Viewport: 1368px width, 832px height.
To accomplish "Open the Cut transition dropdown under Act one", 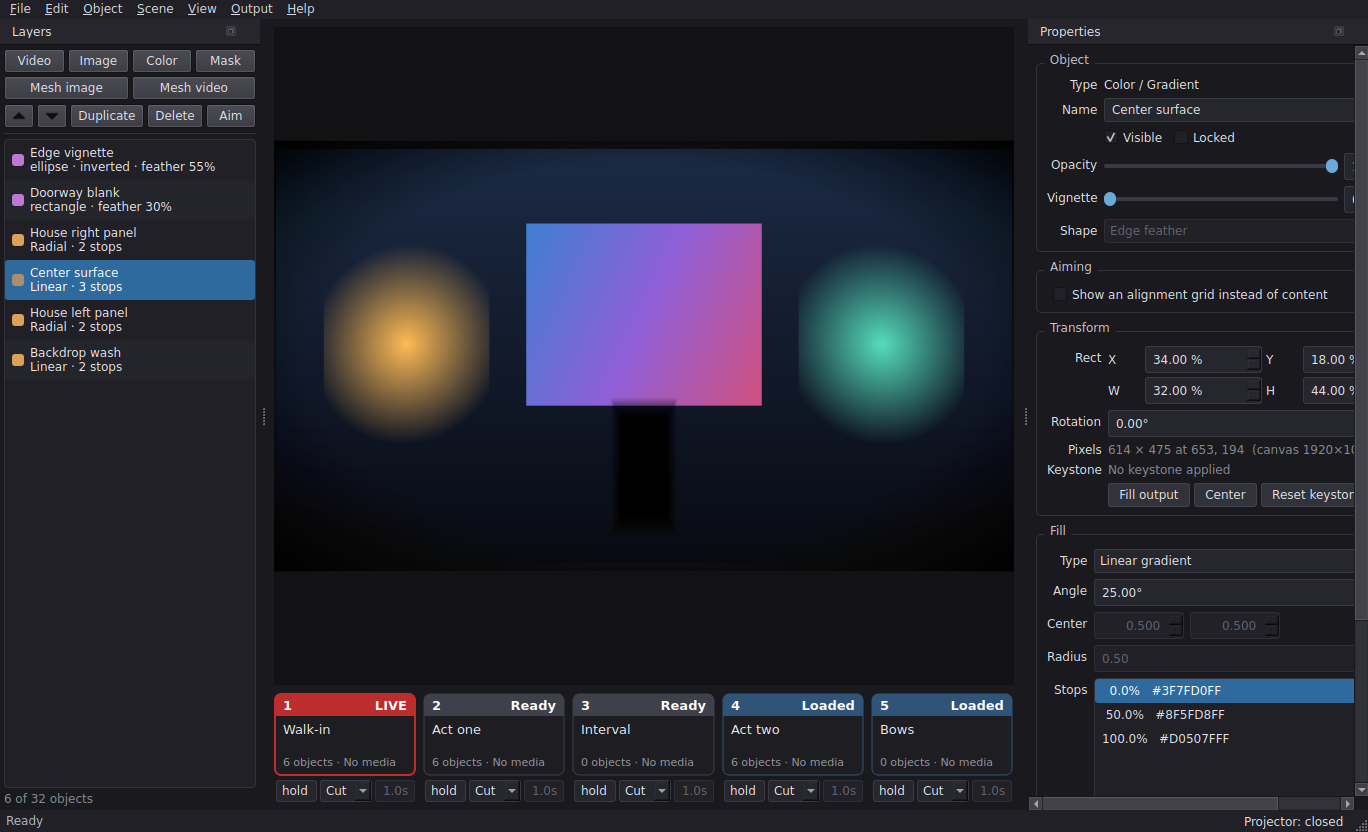I will [494, 790].
